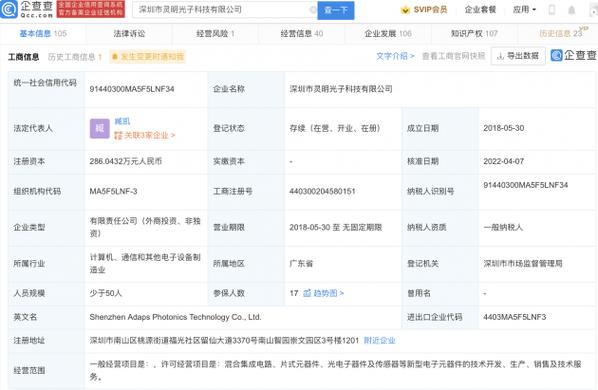Clear the search box with the X icon

tap(313, 10)
